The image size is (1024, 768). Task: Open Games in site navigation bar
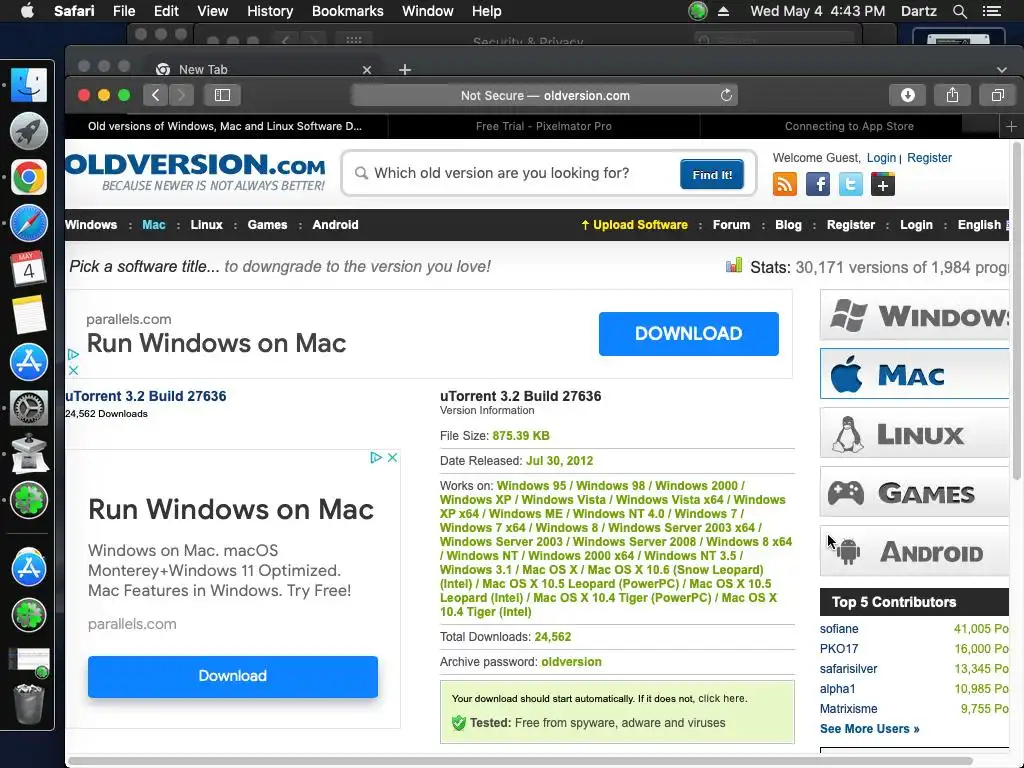click(267, 225)
